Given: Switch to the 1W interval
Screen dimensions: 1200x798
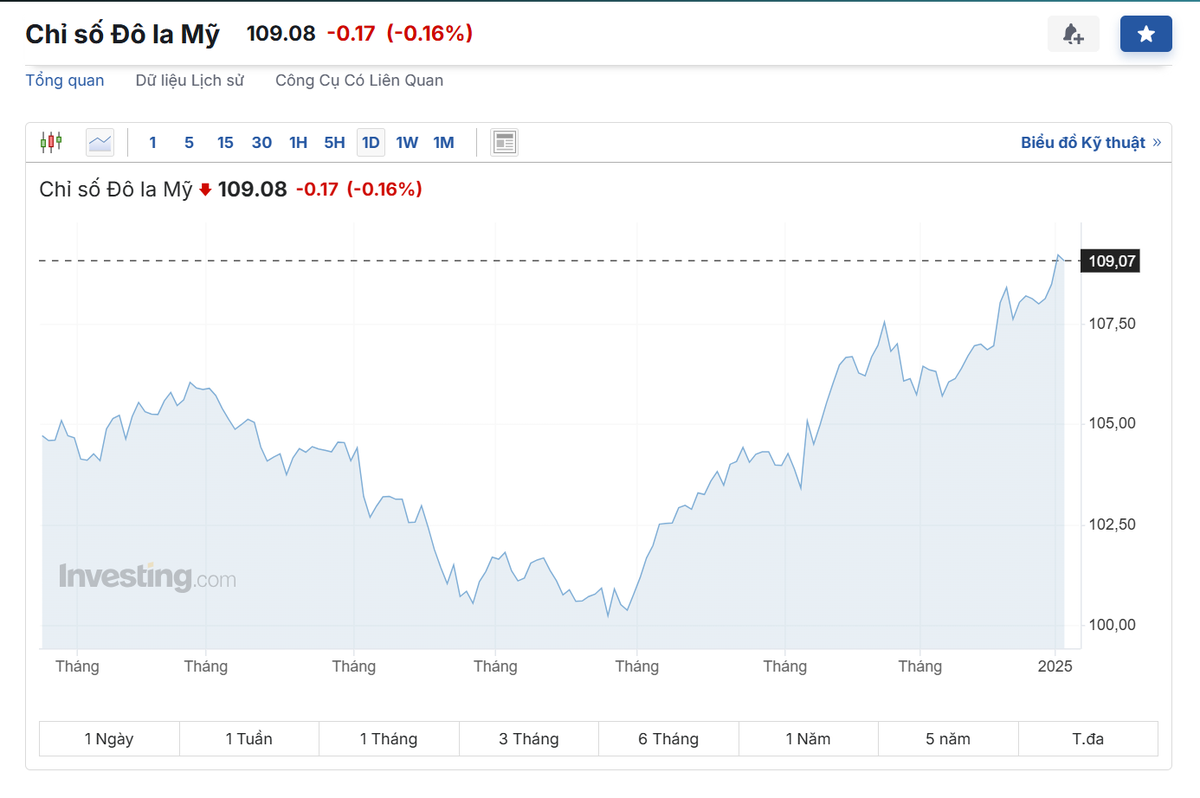Looking at the screenshot, I should pyautogui.click(x=407, y=142).
